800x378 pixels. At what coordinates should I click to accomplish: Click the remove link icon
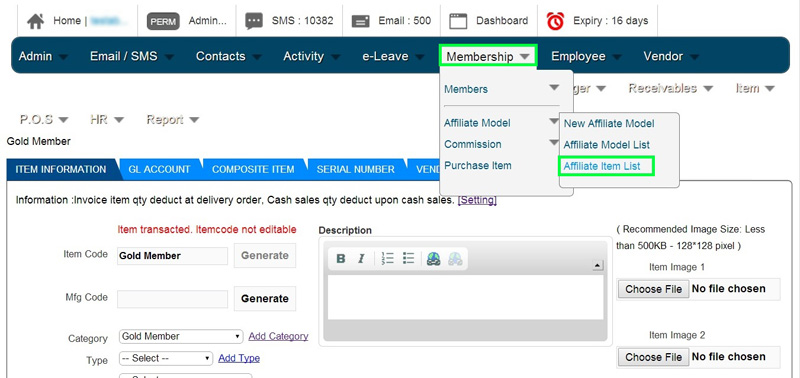[455, 259]
